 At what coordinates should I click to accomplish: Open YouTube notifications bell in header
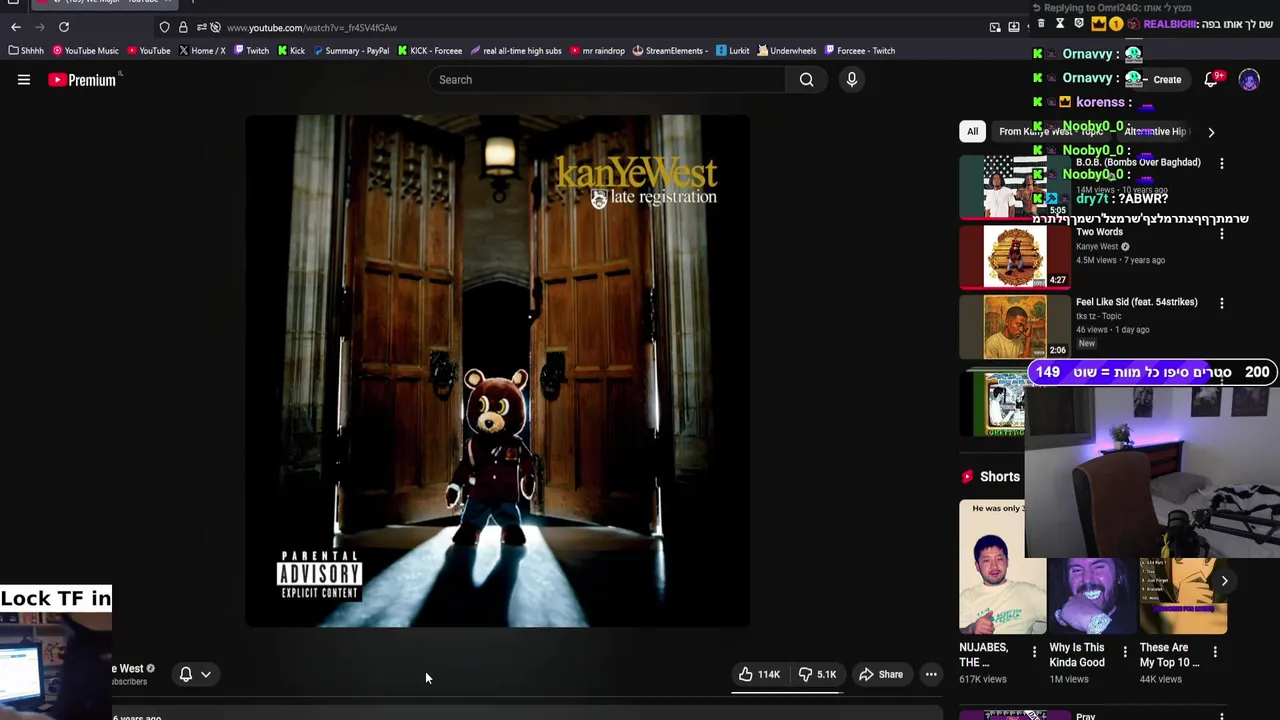coord(1211,80)
